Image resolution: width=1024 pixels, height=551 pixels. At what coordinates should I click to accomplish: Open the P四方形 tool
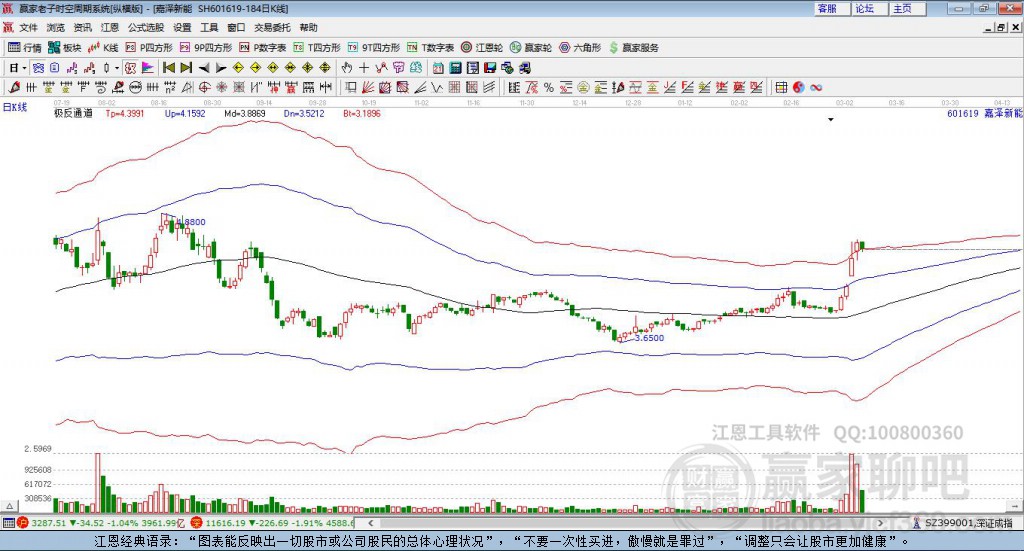[149, 48]
